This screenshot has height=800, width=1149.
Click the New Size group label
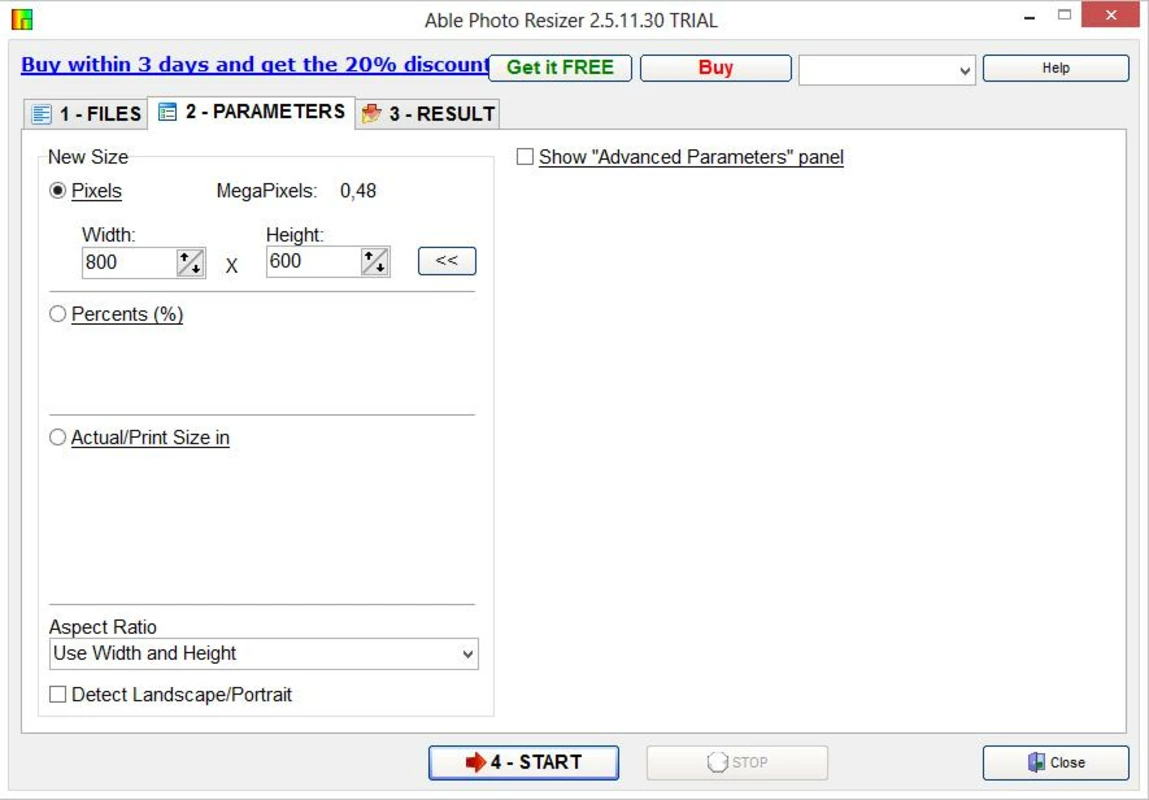pos(88,157)
